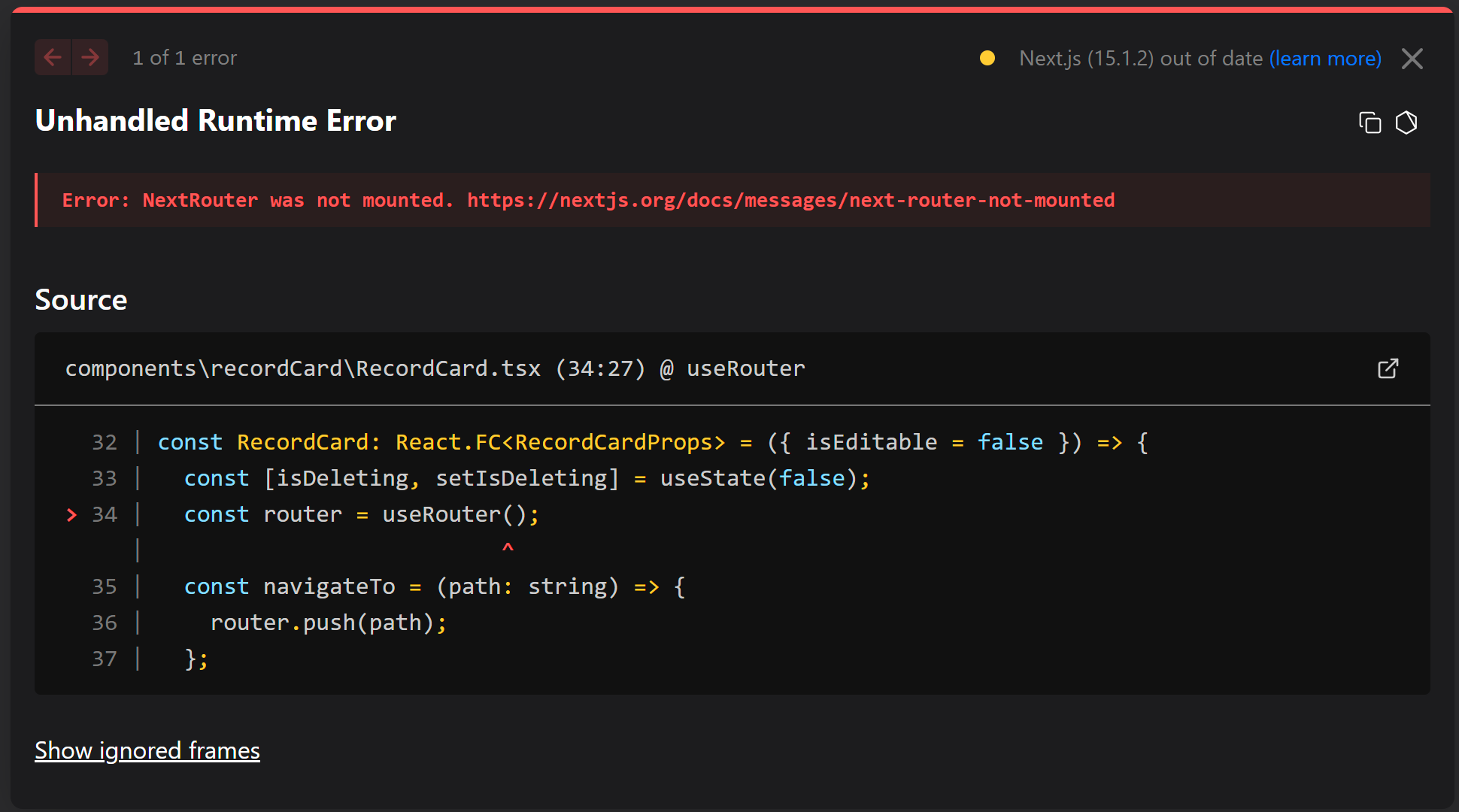Select the 'Unhandled Runtime Error' heading
Image resolution: width=1459 pixels, height=812 pixels.
[x=216, y=121]
